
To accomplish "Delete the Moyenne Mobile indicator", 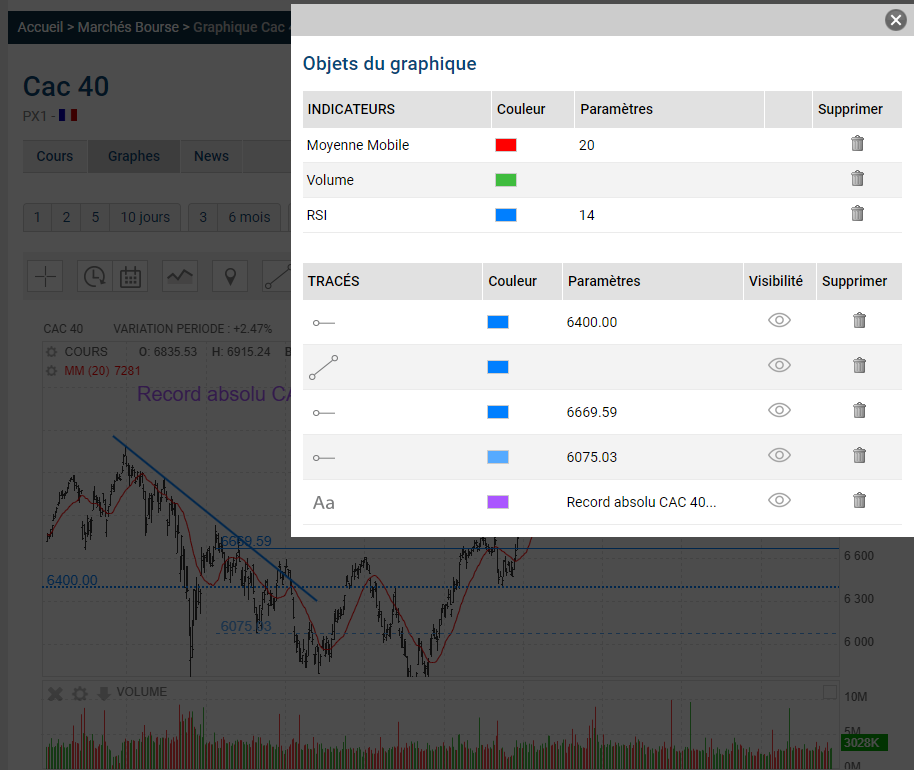I will tap(857, 143).
